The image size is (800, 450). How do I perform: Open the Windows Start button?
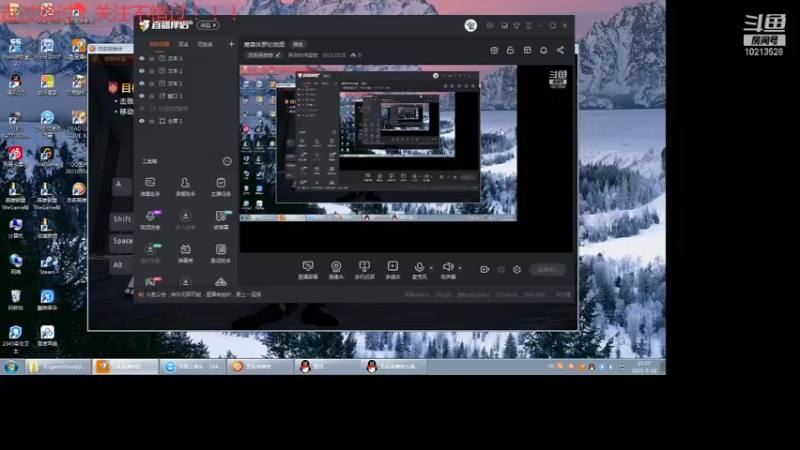click(11, 366)
